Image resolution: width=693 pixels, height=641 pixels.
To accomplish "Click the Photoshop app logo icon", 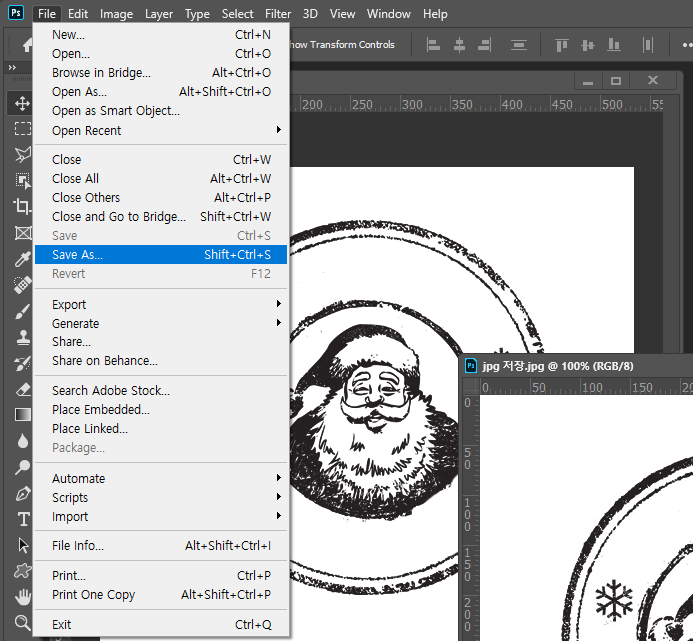I will (x=16, y=13).
